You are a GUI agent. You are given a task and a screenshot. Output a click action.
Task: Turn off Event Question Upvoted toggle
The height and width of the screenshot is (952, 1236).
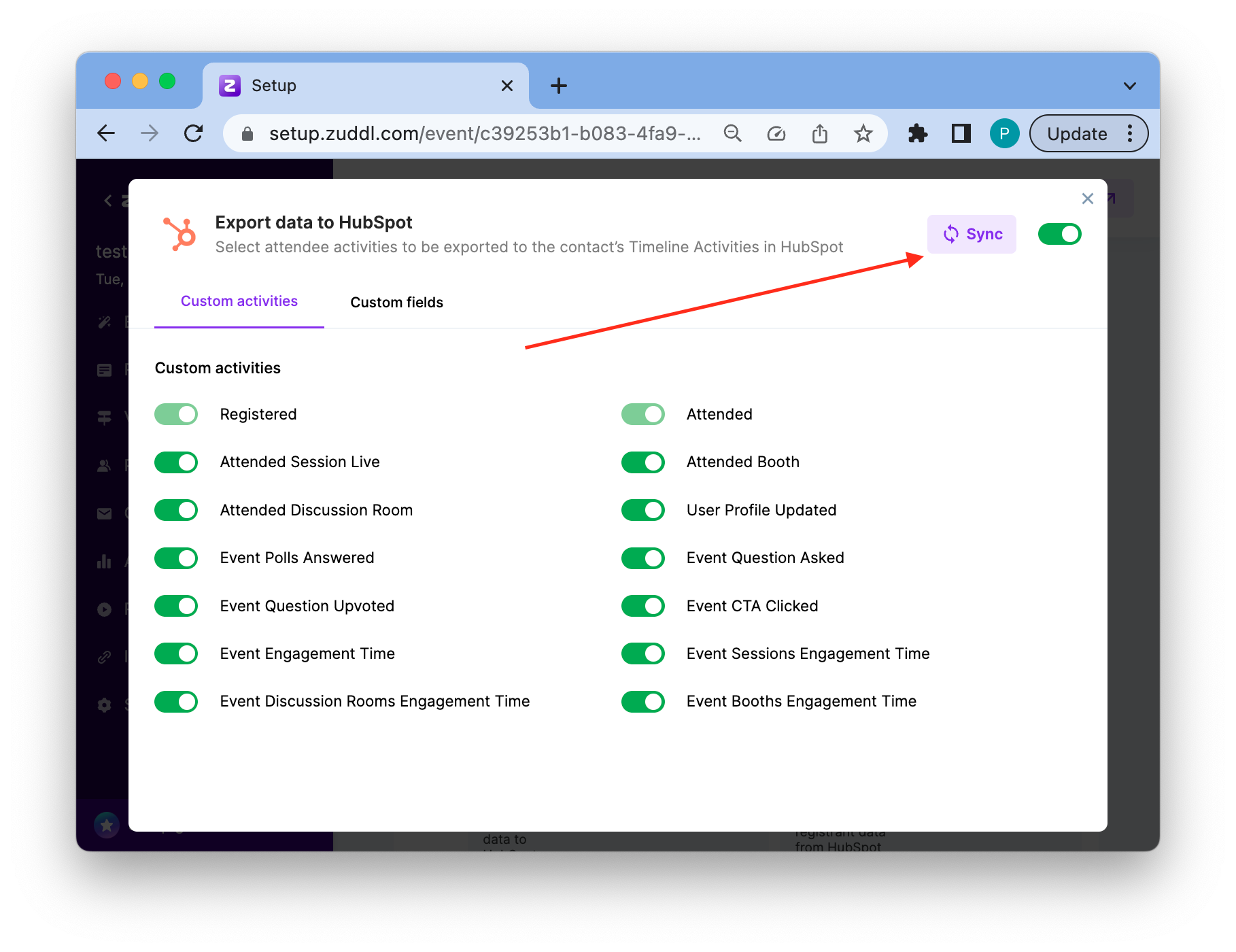click(176, 606)
